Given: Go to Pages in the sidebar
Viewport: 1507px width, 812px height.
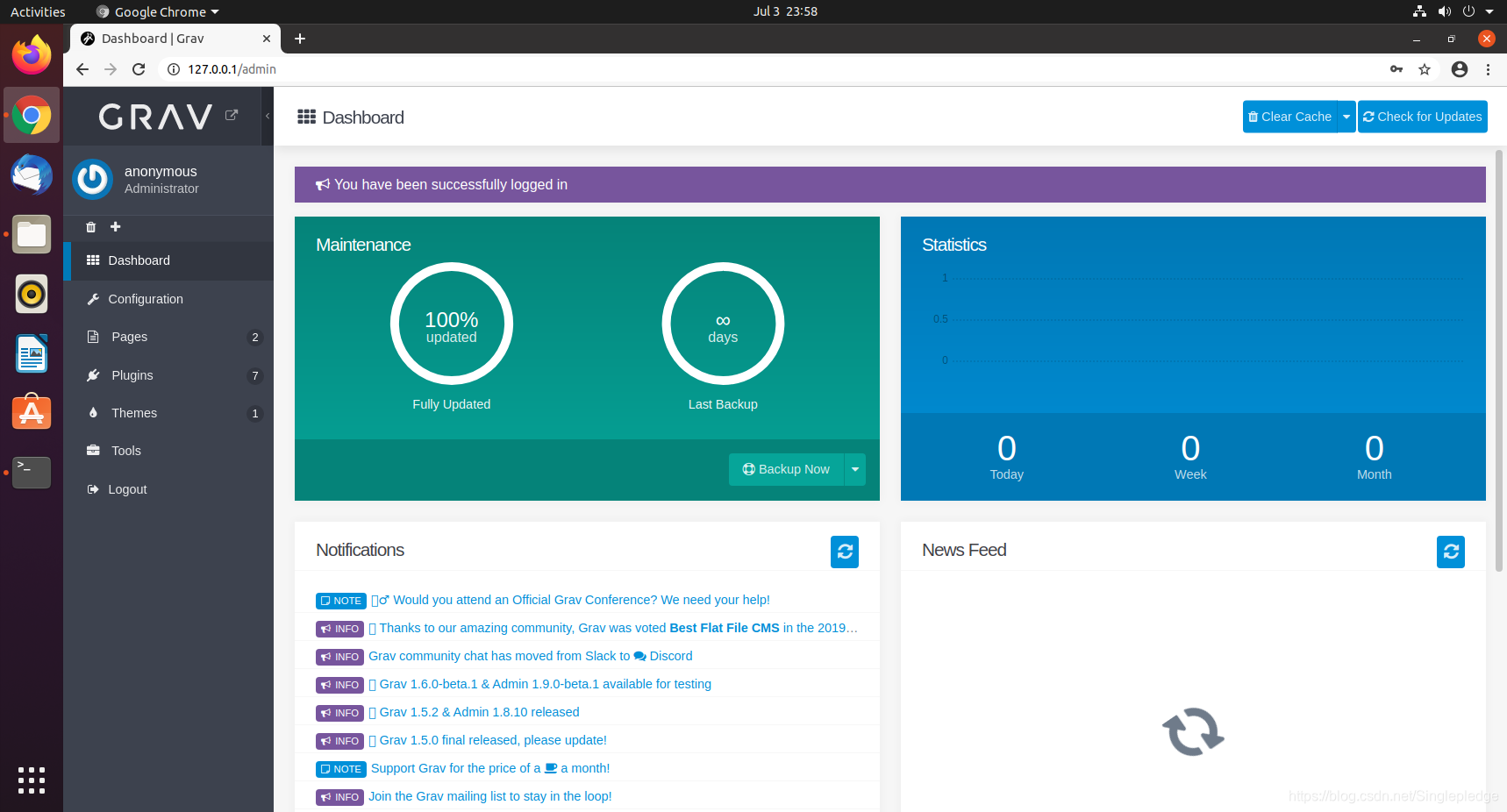Looking at the screenshot, I should click(x=168, y=337).
